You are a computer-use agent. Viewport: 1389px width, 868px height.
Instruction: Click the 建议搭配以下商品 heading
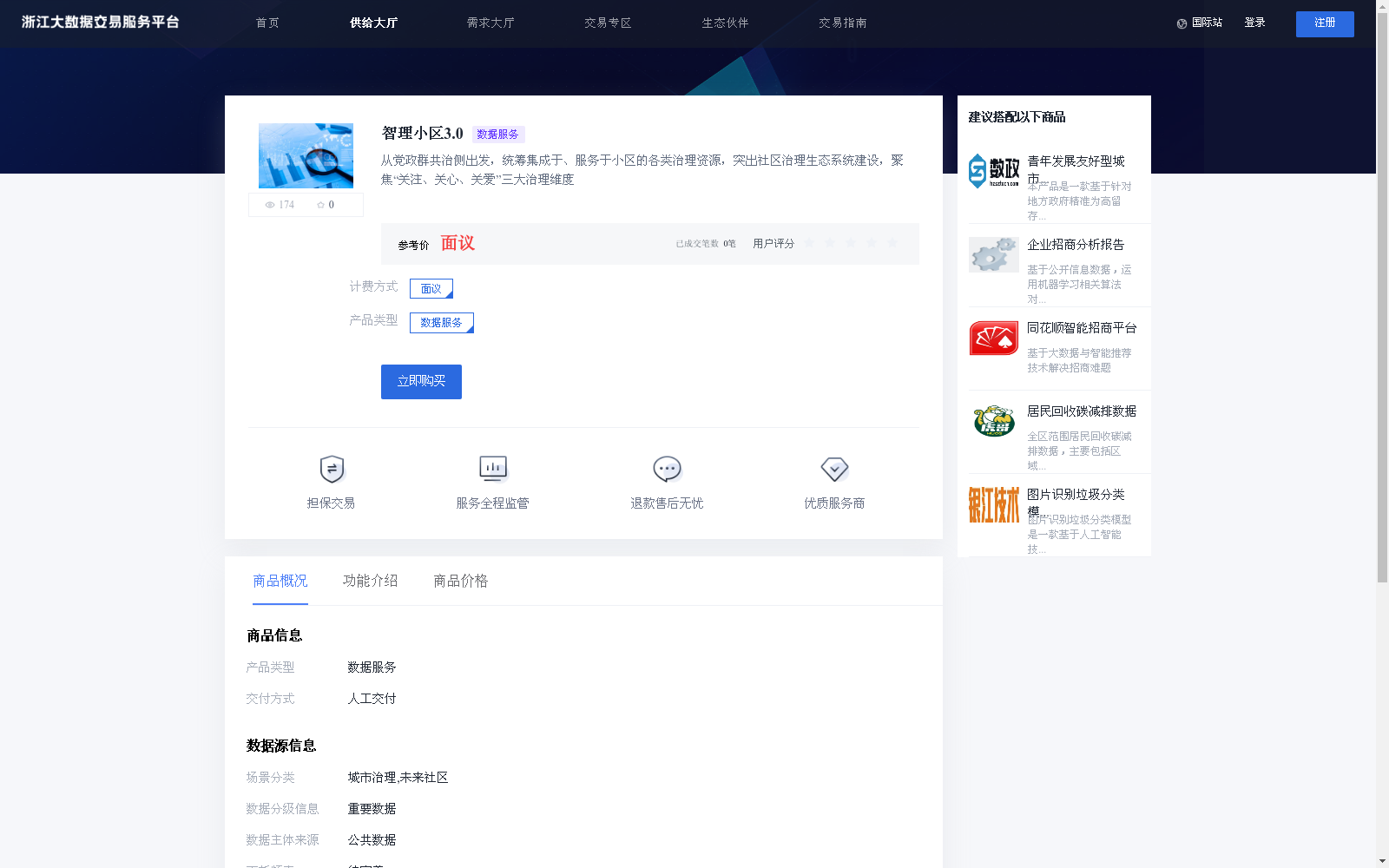coord(1017,117)
